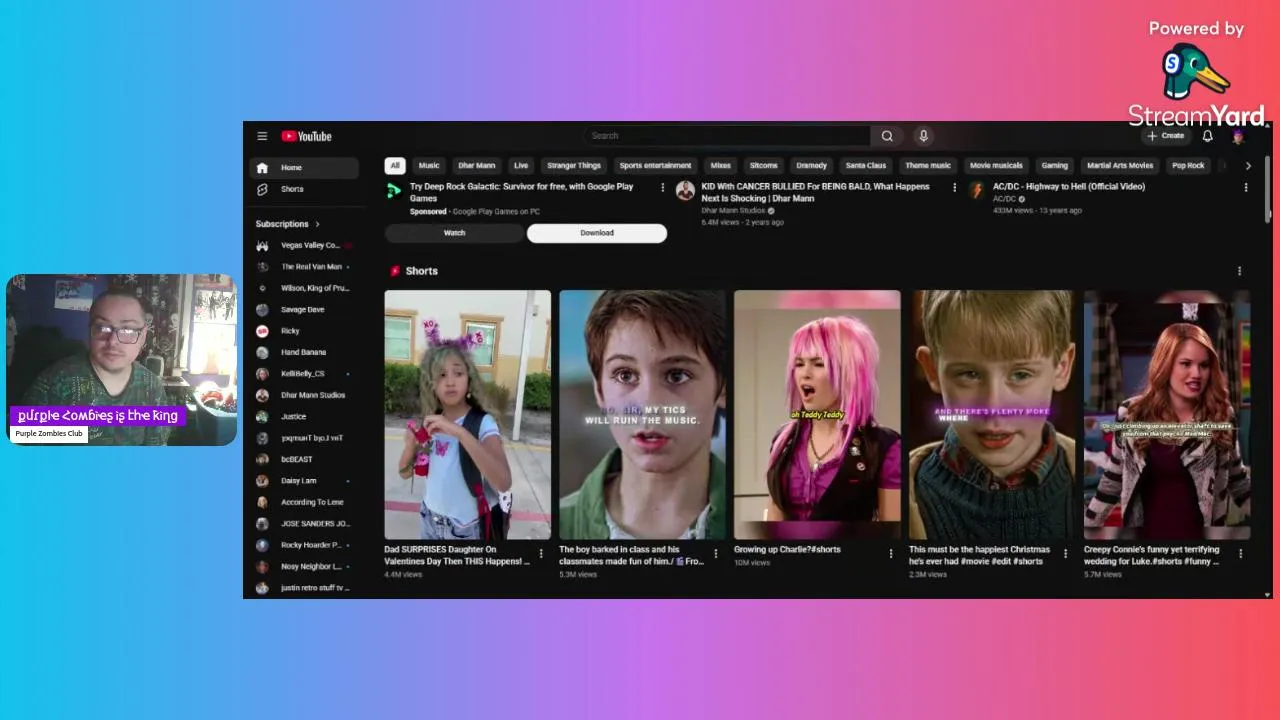Open the notifications bell

[x=1207, y=136]
